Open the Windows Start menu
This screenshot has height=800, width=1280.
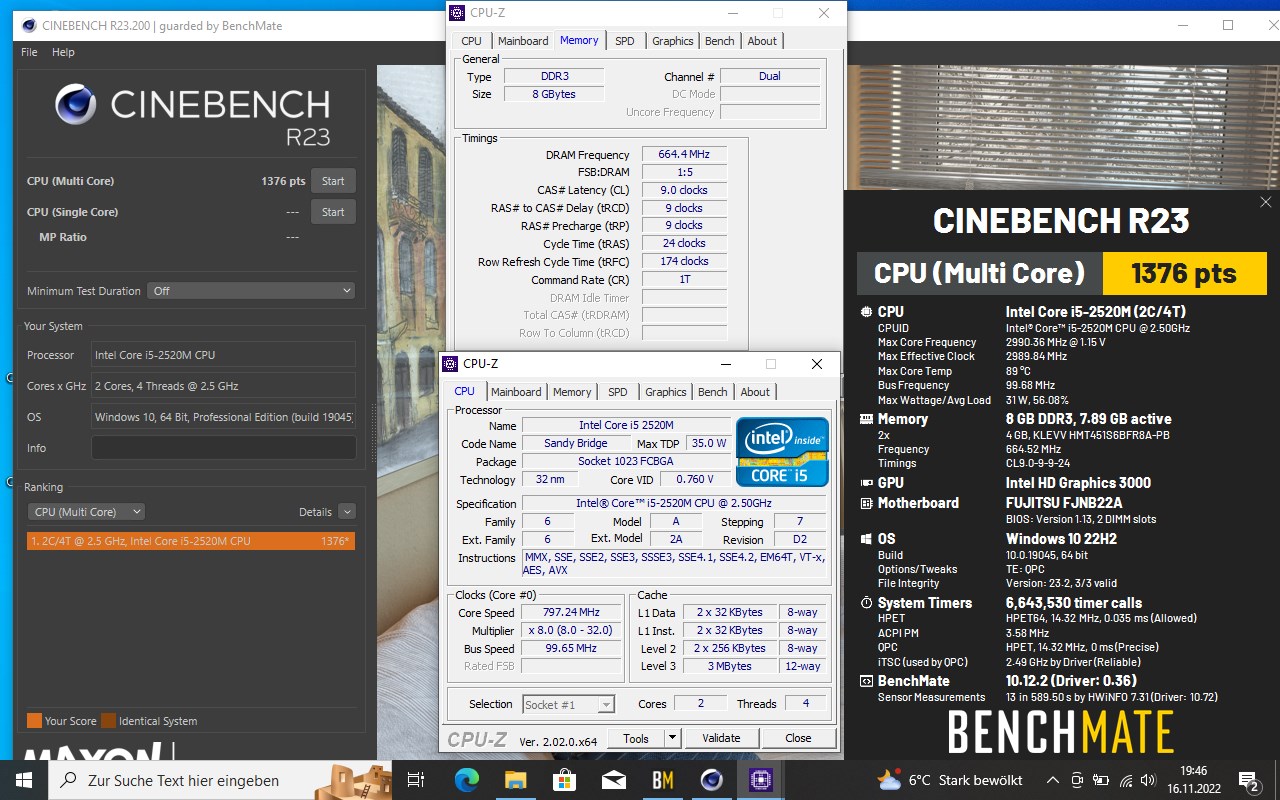pos(24,780)
